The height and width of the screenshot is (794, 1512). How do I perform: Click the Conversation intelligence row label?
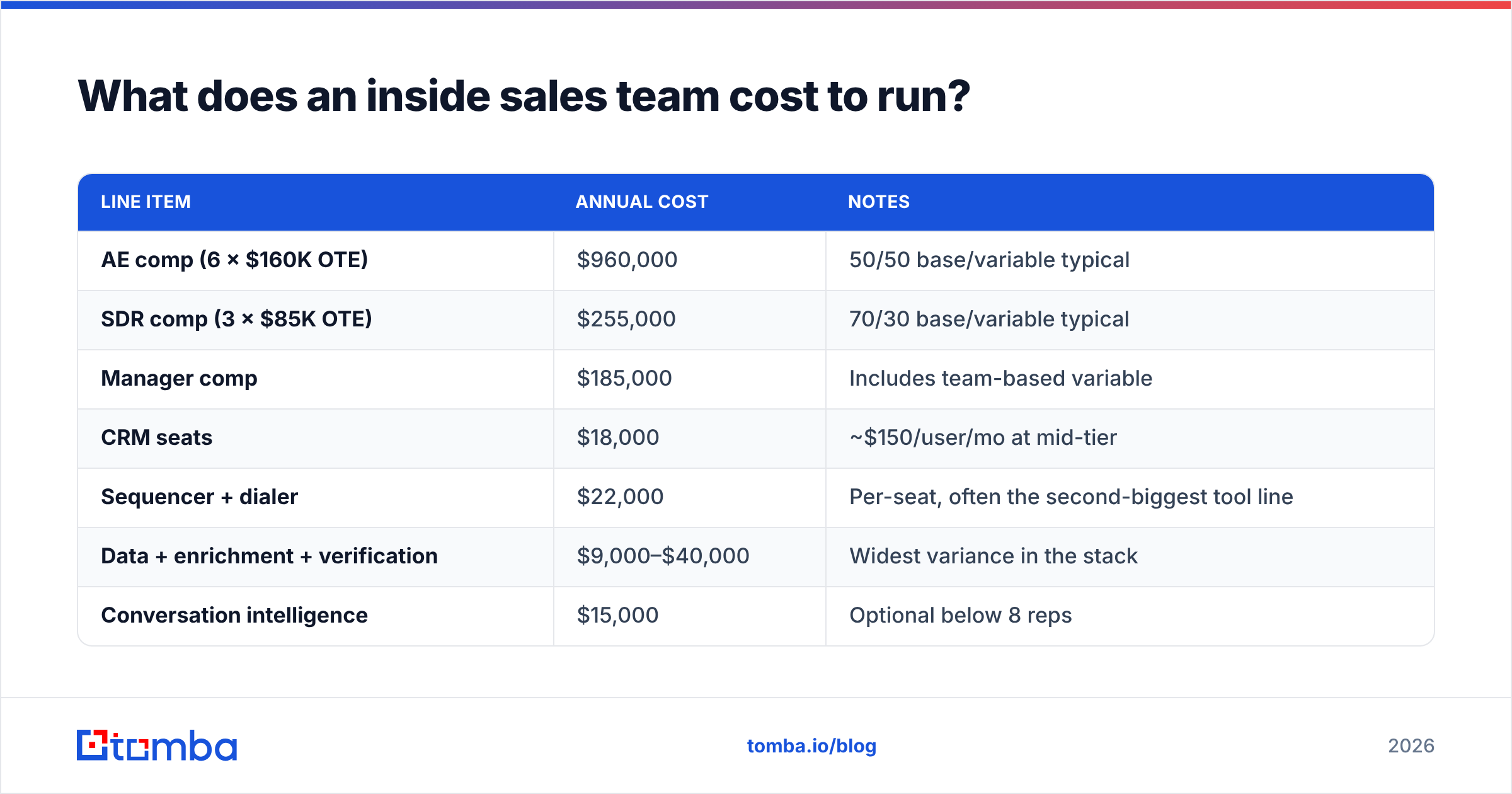point(234,615)
